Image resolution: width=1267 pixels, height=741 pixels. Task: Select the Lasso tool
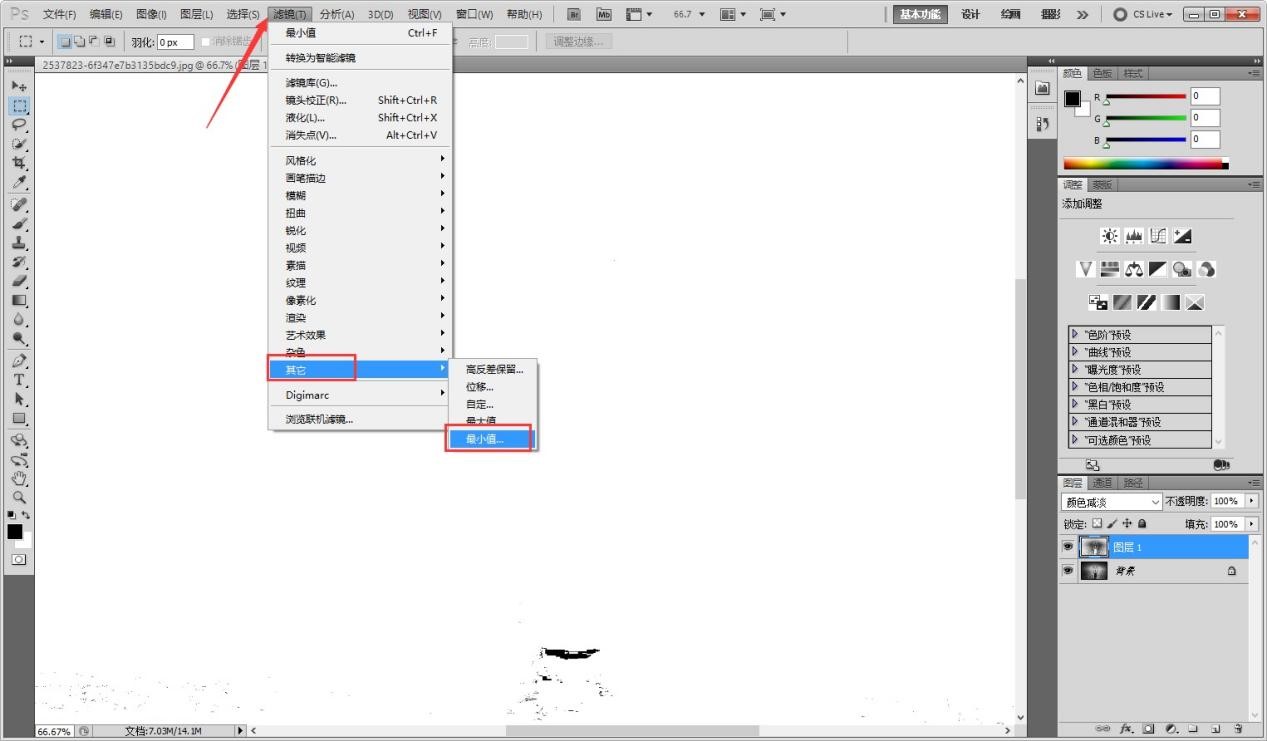(x=20, y=125)
